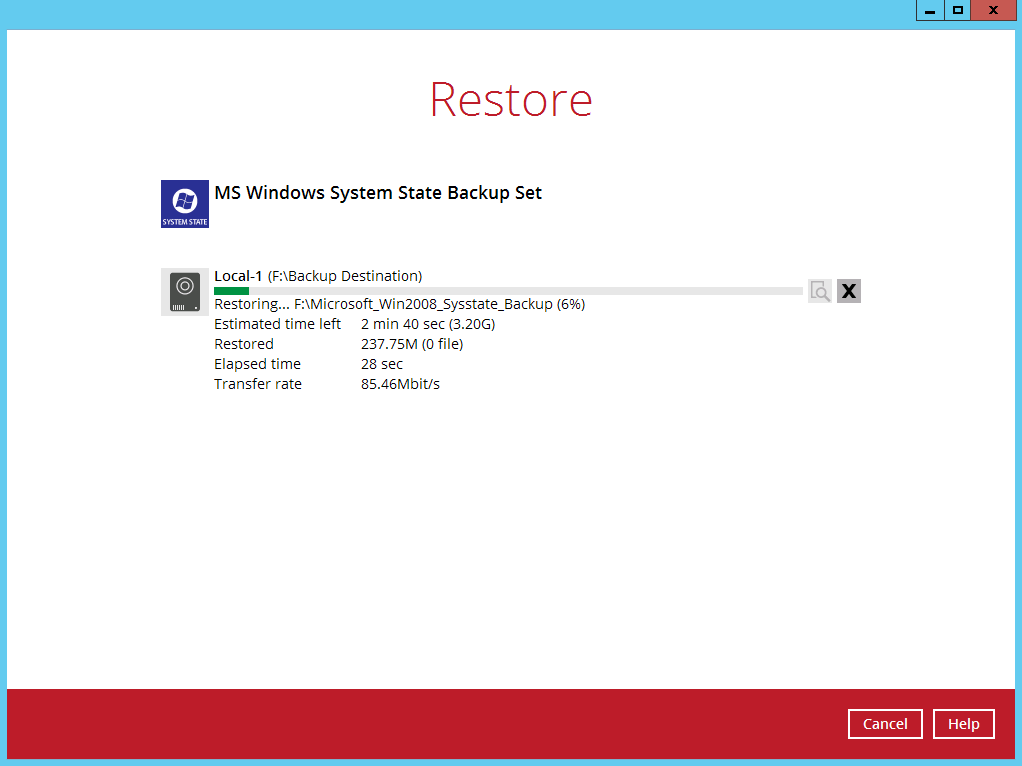Open Help from the bottom bar
Image resolution: width=1022 pixels, height=766 pixels.
pyautogui.click(x=963, y=724)
